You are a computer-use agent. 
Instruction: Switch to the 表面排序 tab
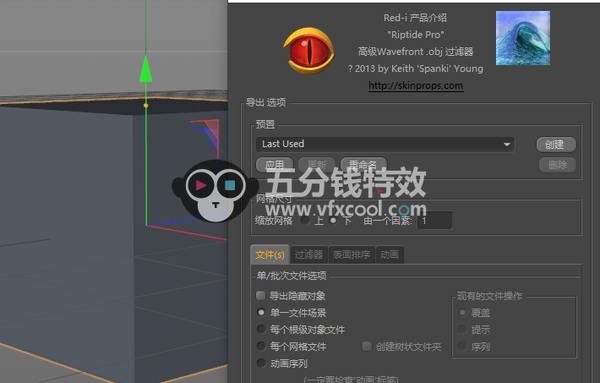coord(351,254)
